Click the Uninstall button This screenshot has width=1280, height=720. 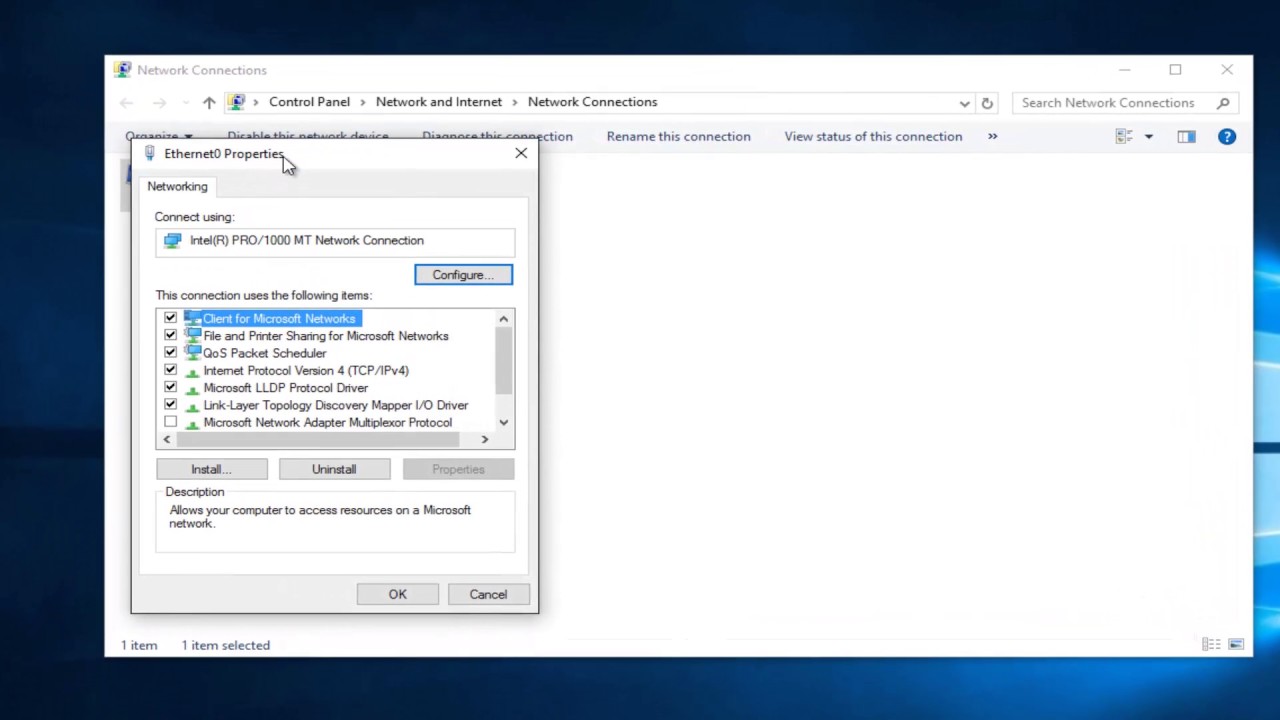334,469
